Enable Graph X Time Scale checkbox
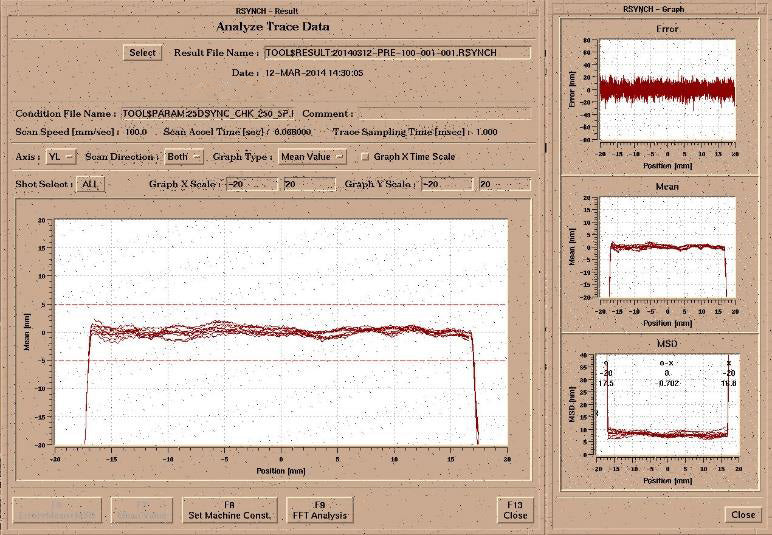The image size is (772, 535). click(366, 157)
